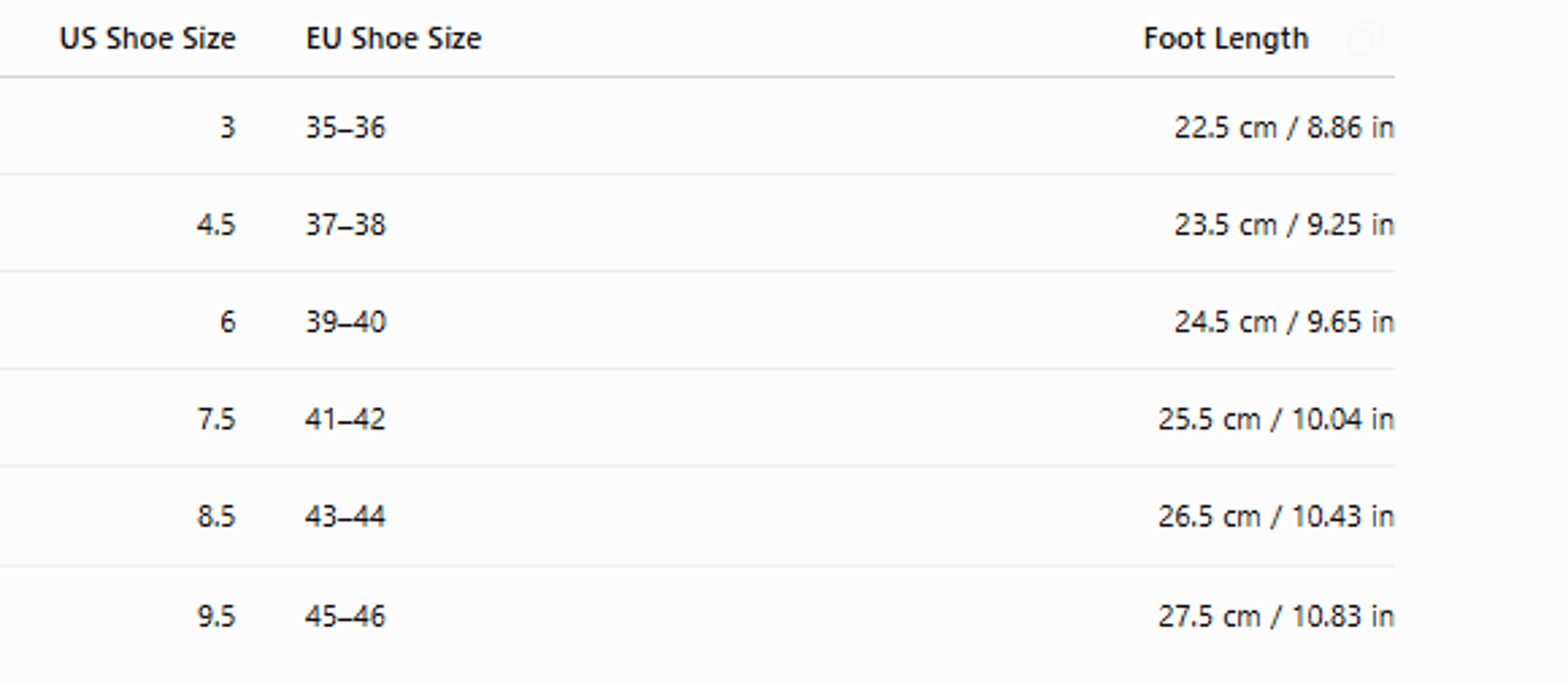Viewport: 1568px width, 686px height.
Task: Click the EU Shoe Size column header
Action: (x=394, y=38)
